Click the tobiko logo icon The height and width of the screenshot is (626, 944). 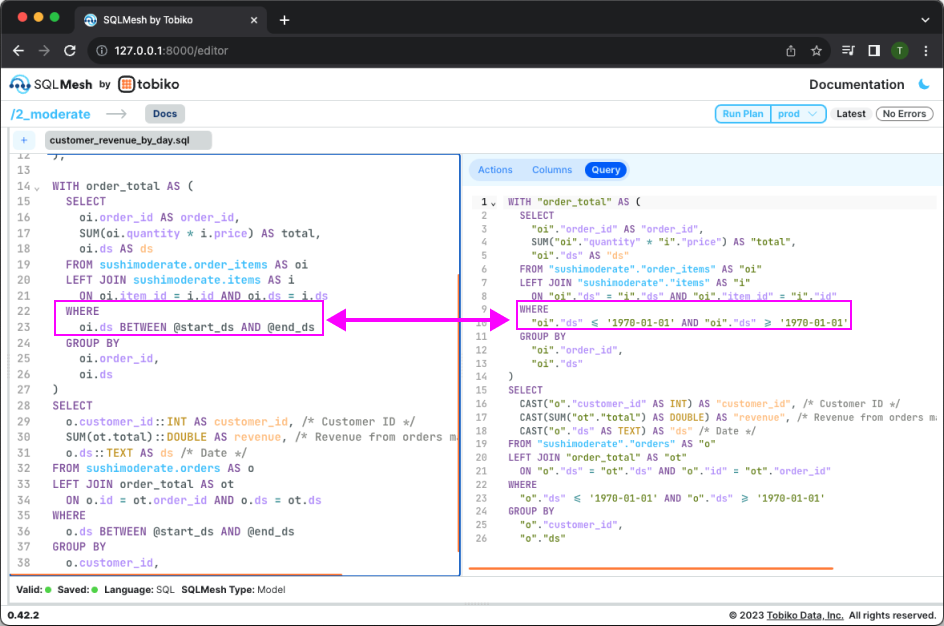click(126, 84)
